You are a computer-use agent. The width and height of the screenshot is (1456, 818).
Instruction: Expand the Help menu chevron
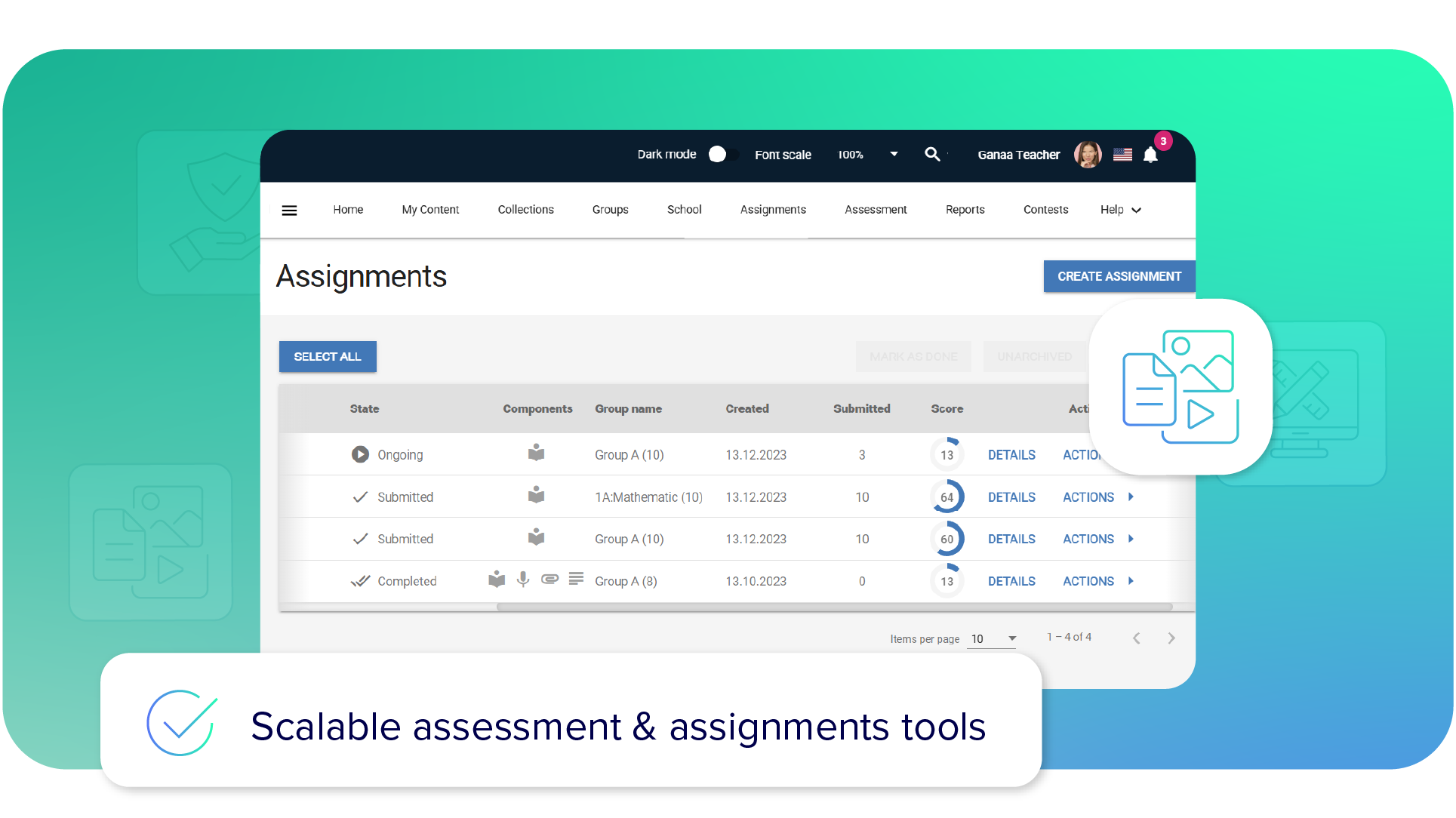tap(1136, 211)
